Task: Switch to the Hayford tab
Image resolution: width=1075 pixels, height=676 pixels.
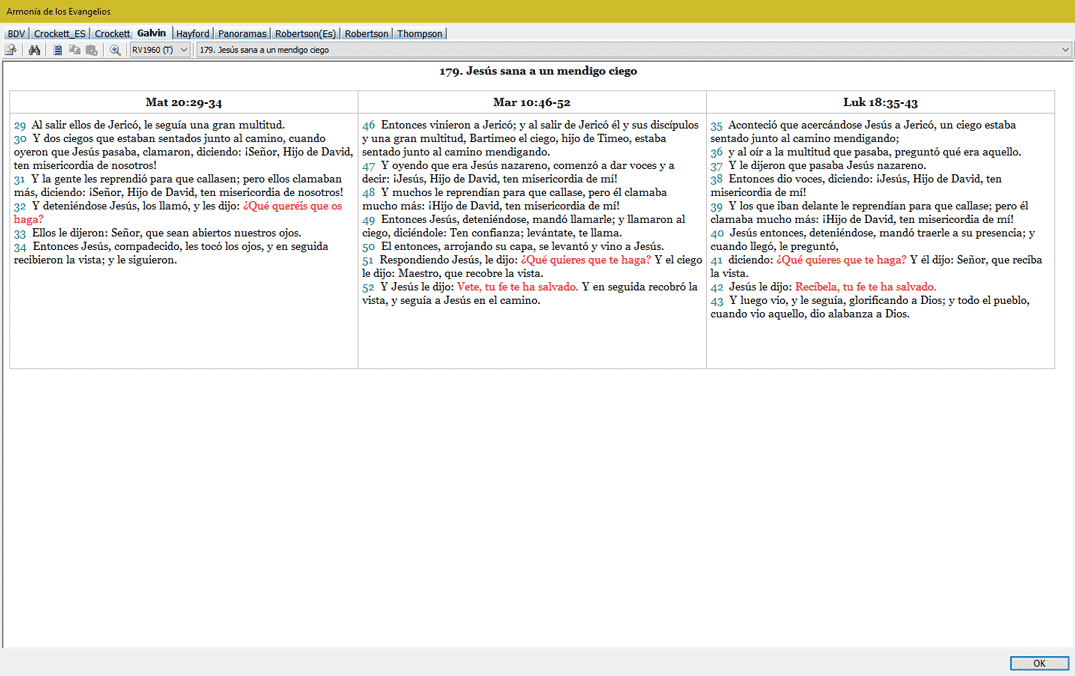Action: click(193, 34)
